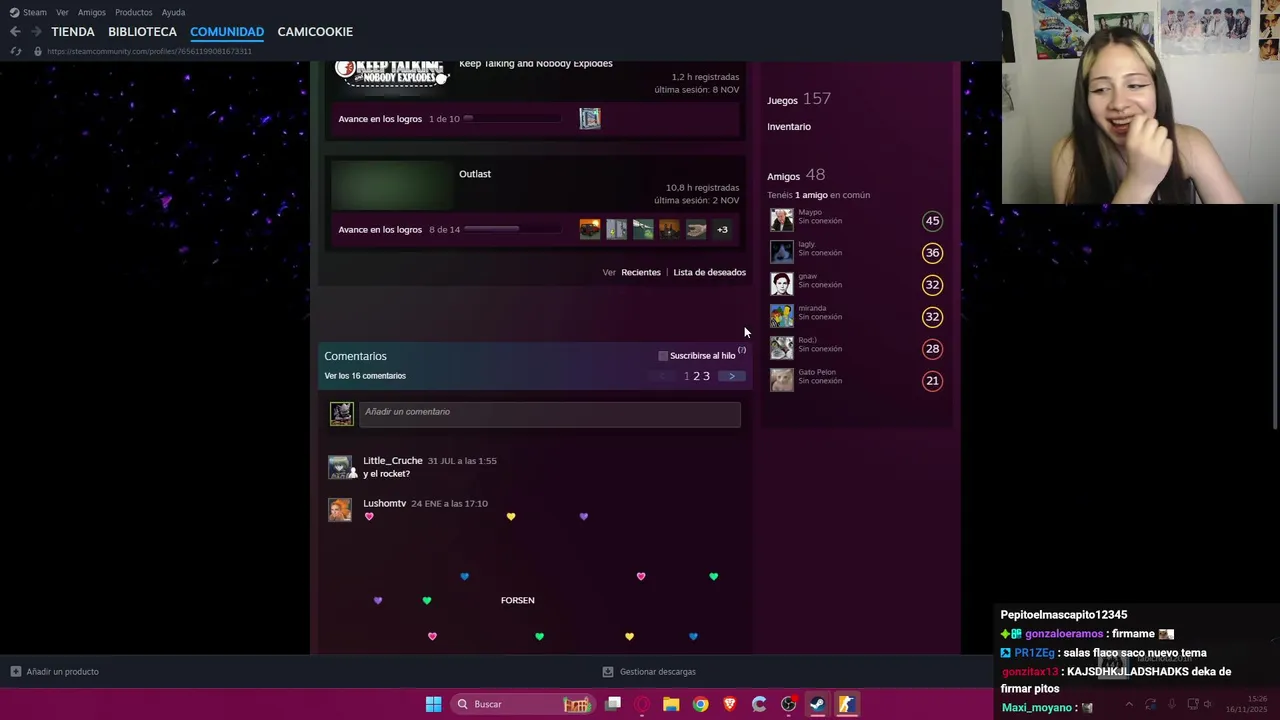Open Little_Cruche's commenter avatar
1280x720 pixels.
tap(340, 467)
